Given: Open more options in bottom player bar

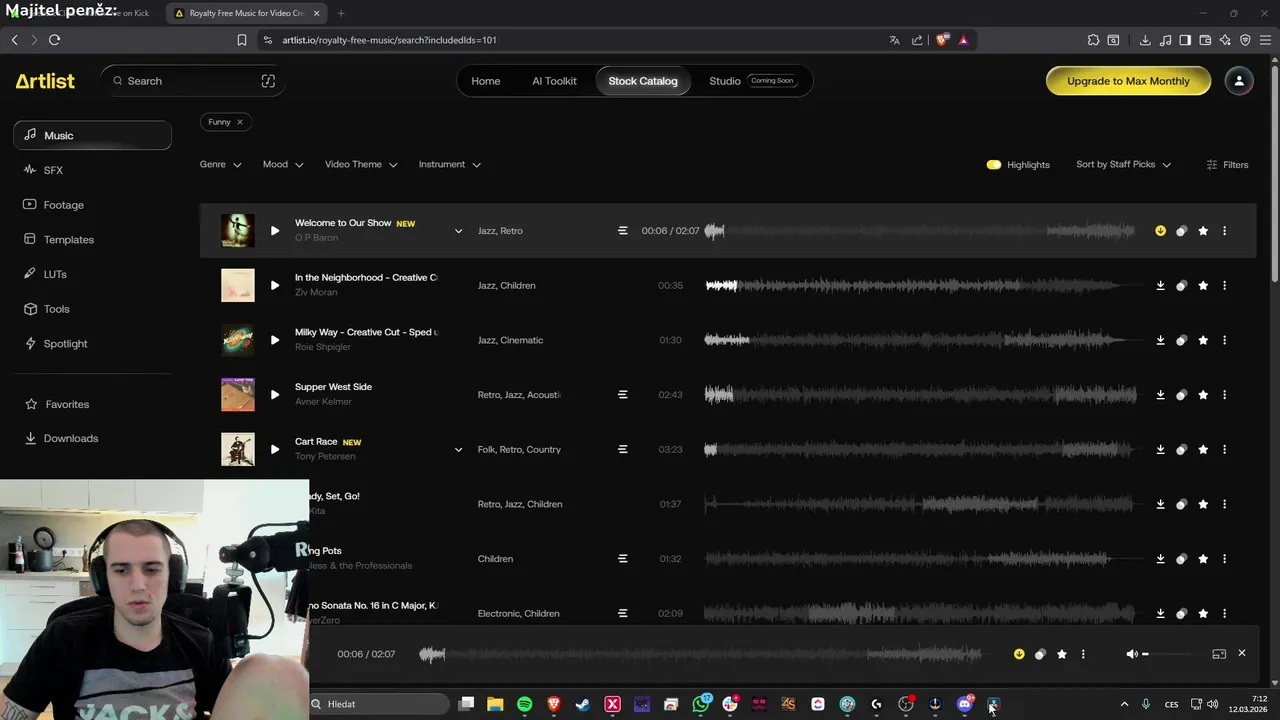Looking at the screenshot, I should pos(1083,654).
